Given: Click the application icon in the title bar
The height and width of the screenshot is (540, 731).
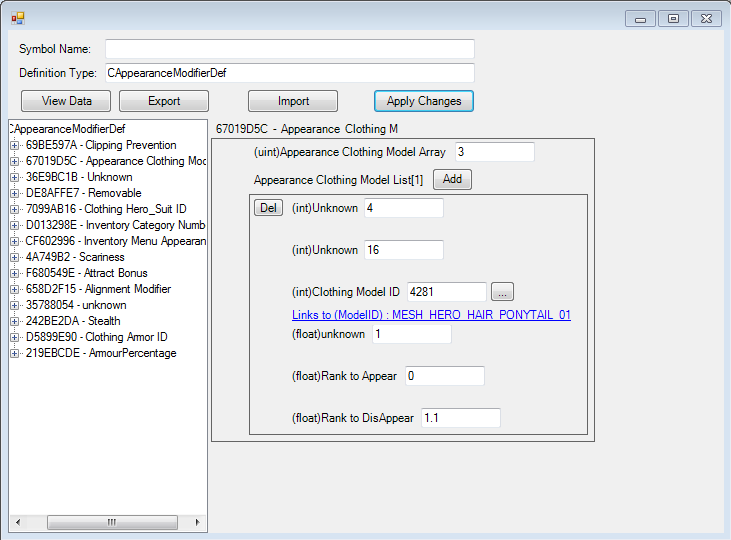Looking at the screenshot, I should click(17, 18).
